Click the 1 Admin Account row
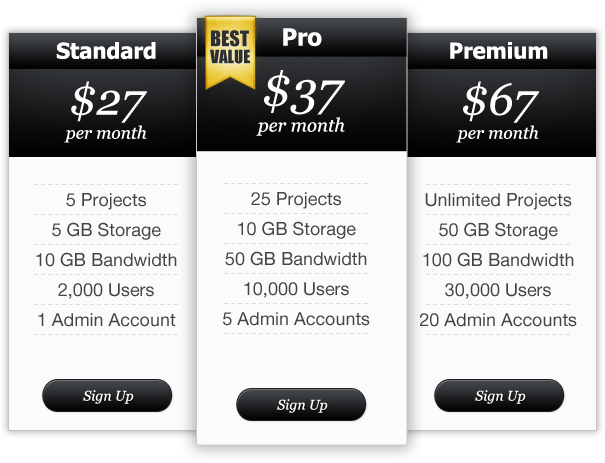This screenshot has width=605, height=463. coord(106,320)
